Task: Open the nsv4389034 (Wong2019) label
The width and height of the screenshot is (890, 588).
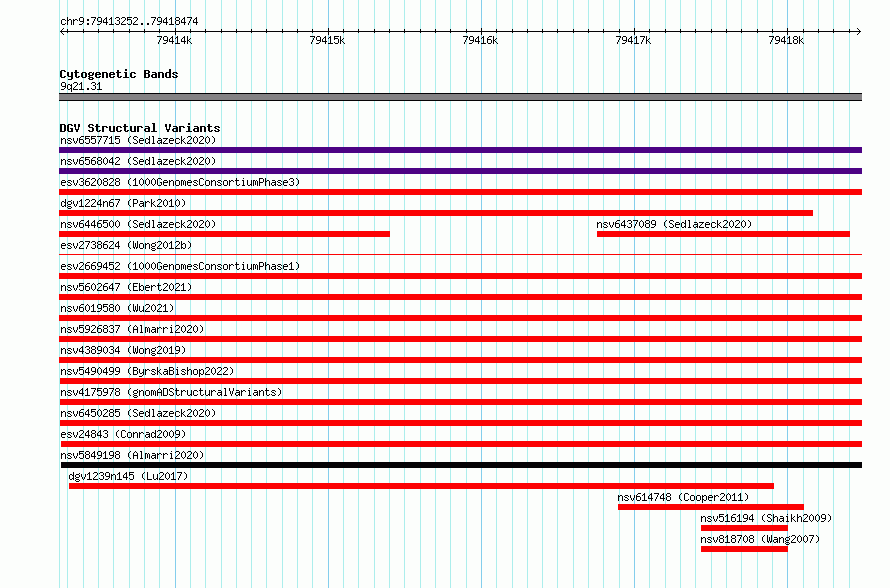Action: (123, 350)
